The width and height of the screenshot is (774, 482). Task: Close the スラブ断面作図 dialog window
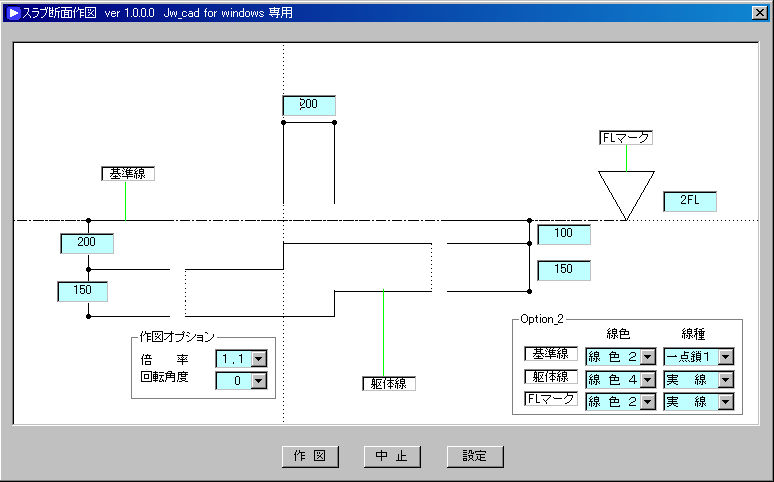coord(759,13)
